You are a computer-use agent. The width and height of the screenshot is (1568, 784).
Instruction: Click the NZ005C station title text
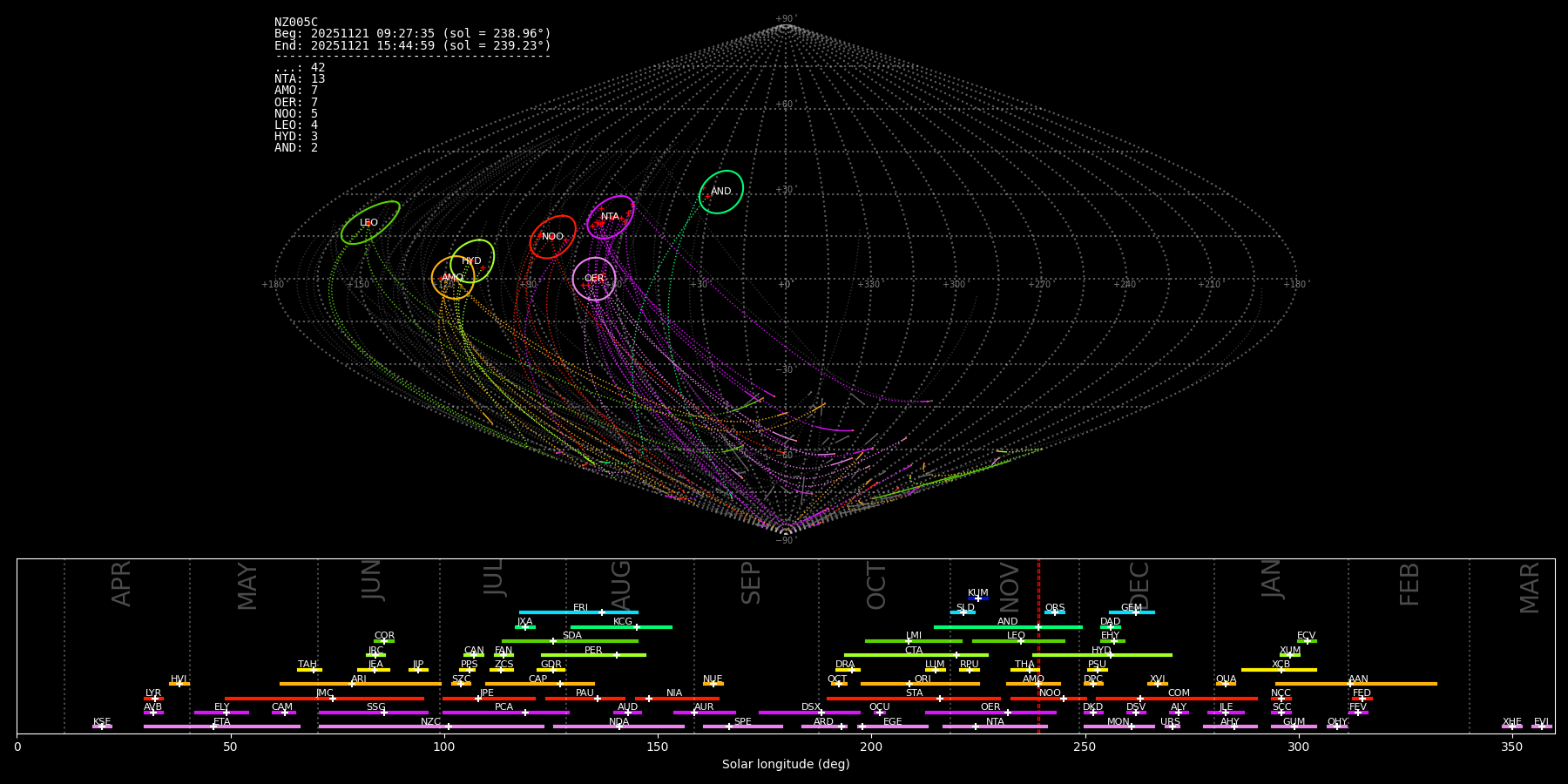click(296, 22)
